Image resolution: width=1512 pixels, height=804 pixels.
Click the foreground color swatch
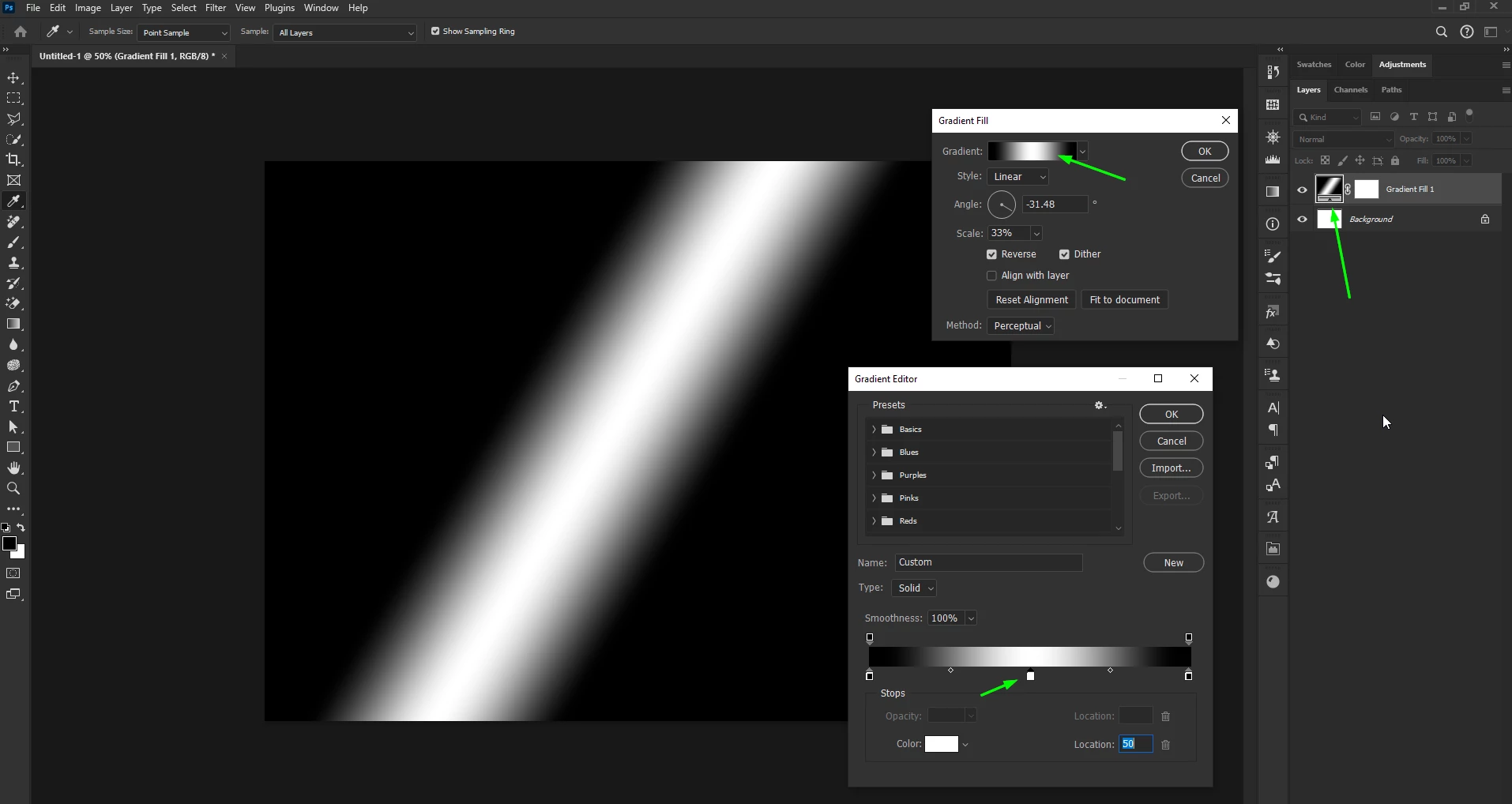tap(9, 544)
